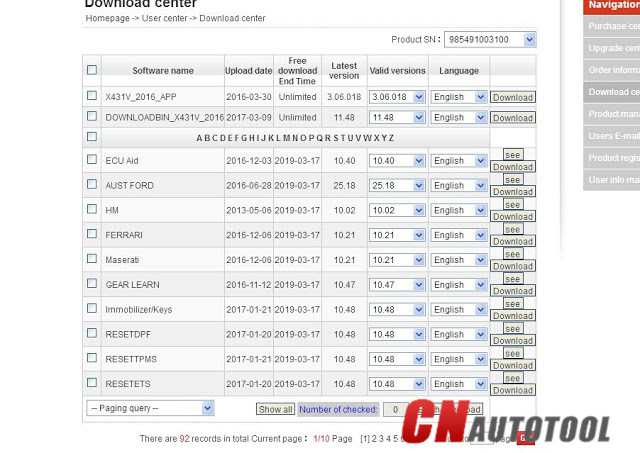Click the Number of checked count field
Screen dimensions: 640x453
tap(395, 409)
